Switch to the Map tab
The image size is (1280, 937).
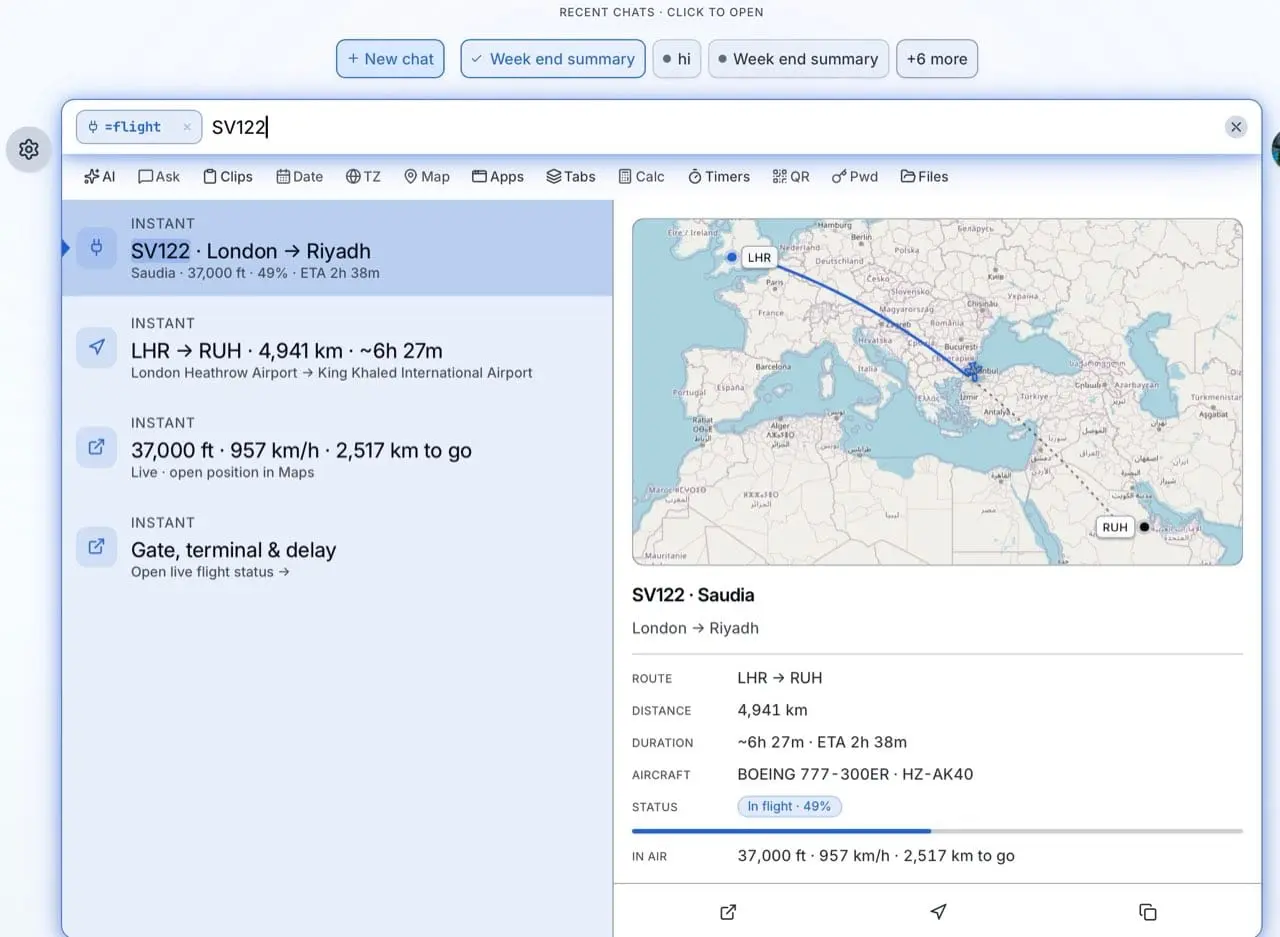427,176
